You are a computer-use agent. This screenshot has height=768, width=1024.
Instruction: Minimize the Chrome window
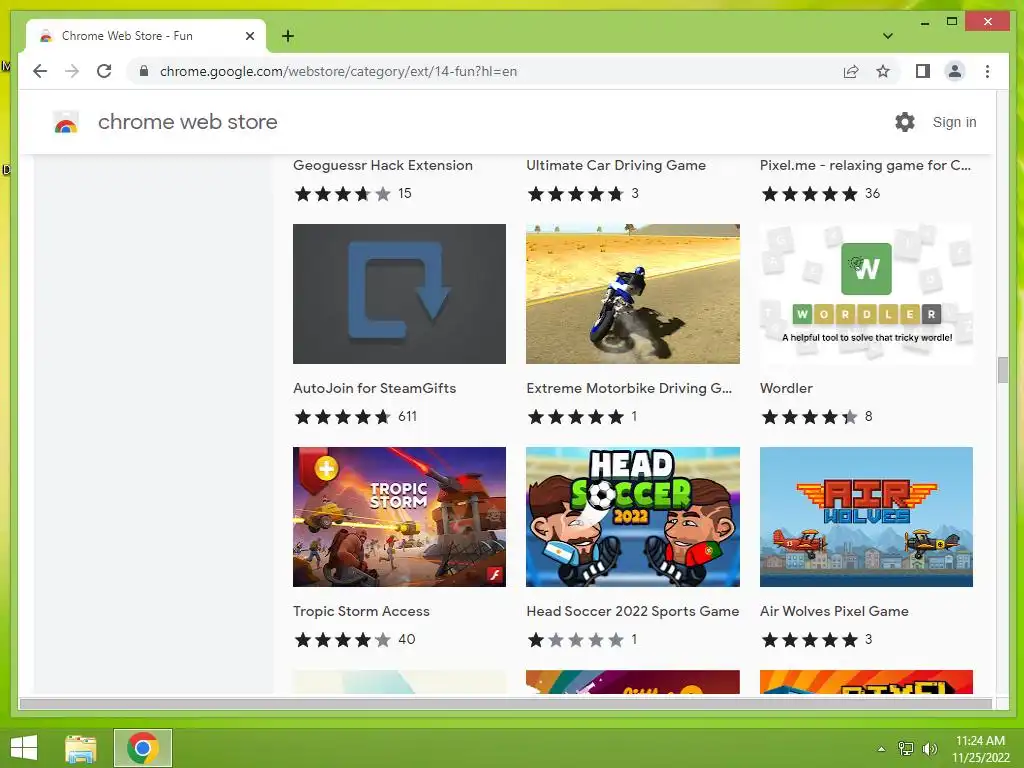[x=925, y=22]
